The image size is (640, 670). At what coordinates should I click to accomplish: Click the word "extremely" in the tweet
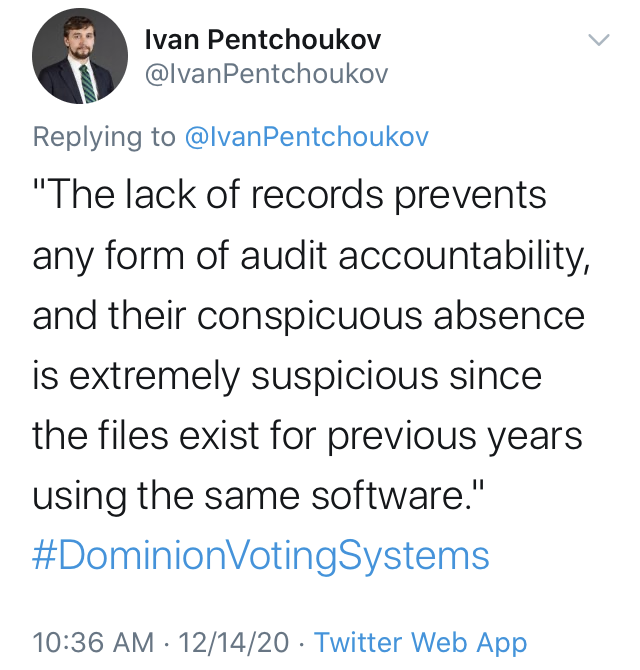(155, 377)
